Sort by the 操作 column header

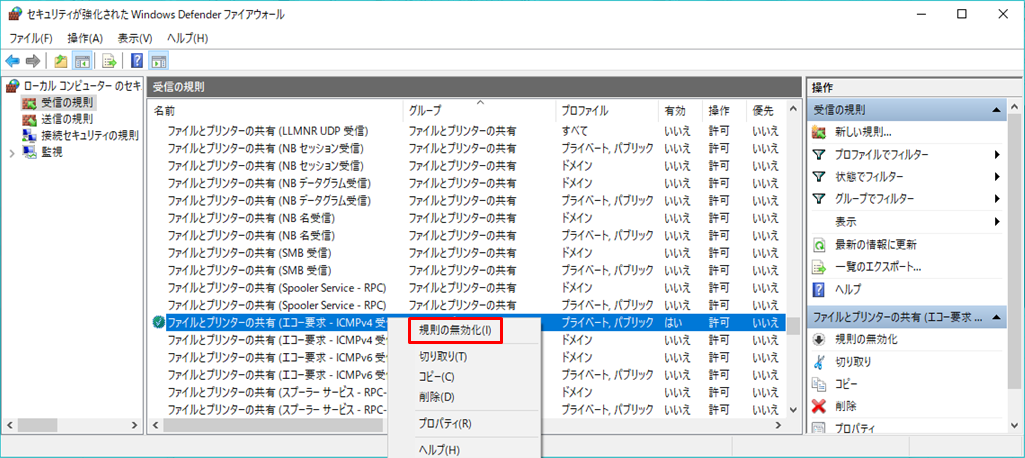click(725, 110)
